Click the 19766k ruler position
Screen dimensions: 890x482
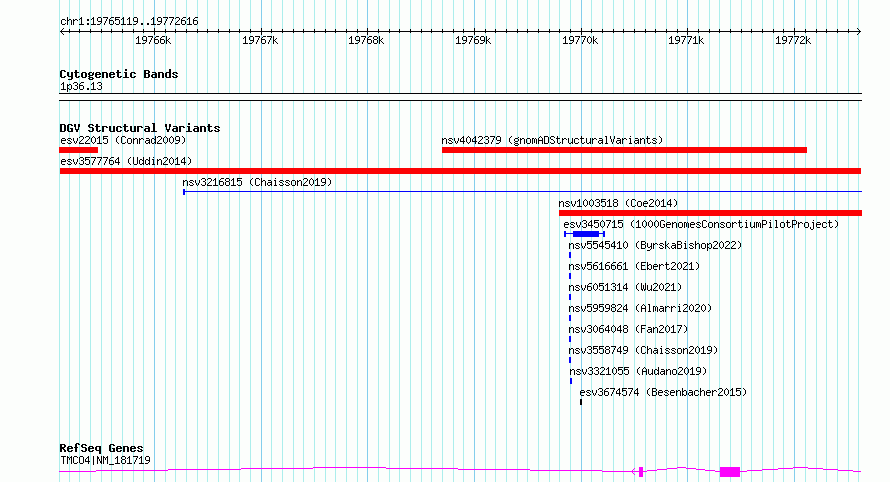pyautogui.click(x=153, y=40)
